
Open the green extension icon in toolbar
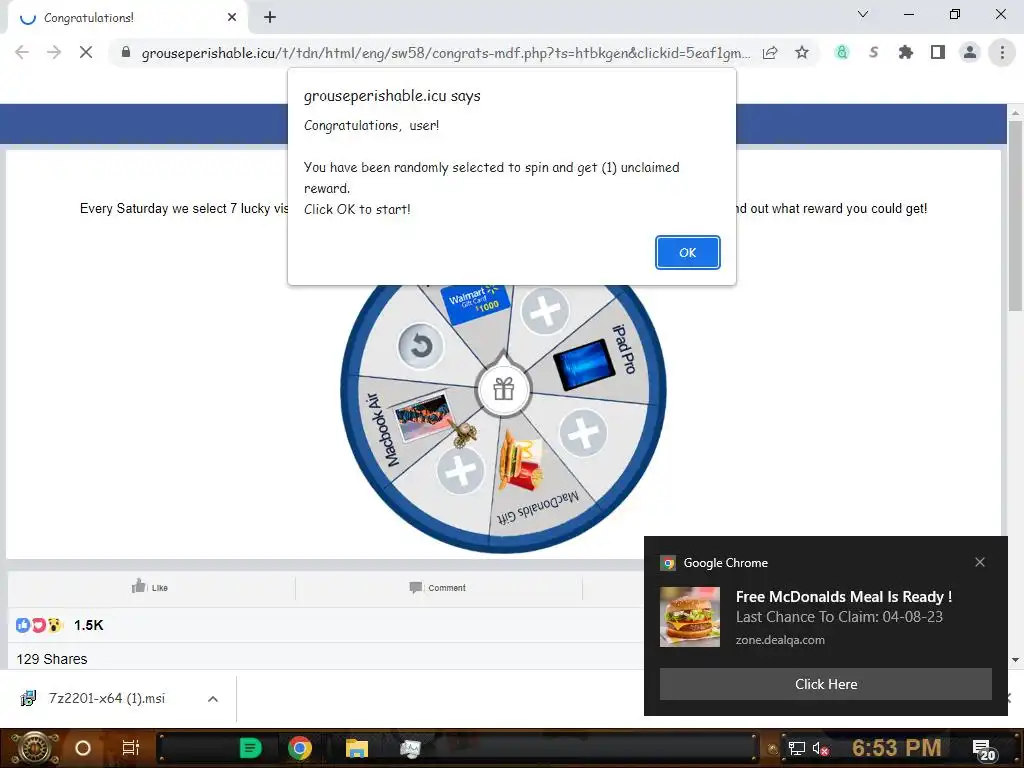click(x=842, y=52)
